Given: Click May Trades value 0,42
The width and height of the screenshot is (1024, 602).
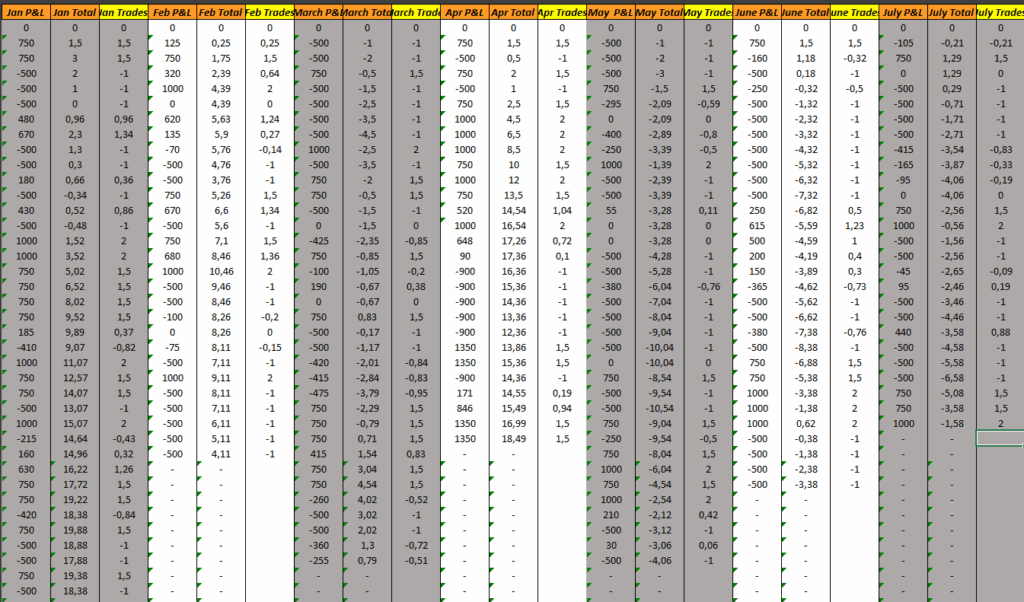Looking at the screenshot, I should pos(709,515).
